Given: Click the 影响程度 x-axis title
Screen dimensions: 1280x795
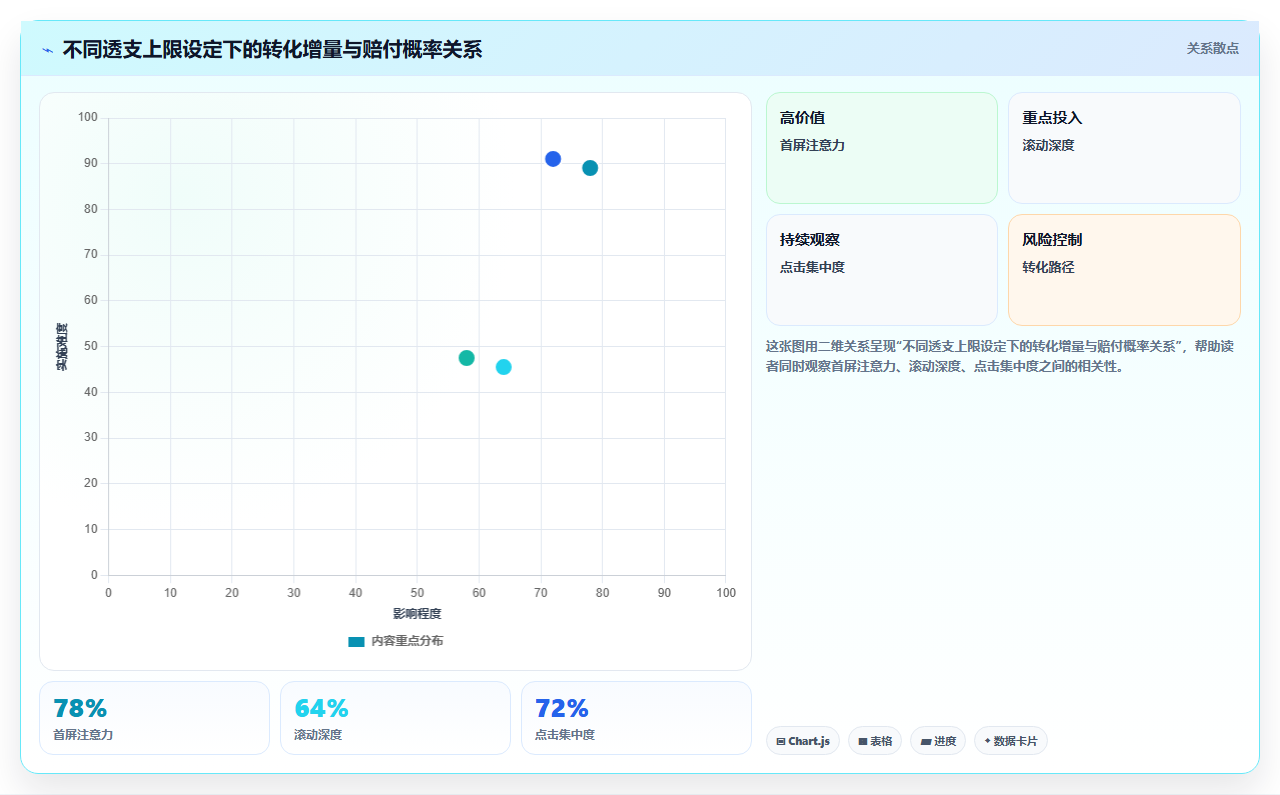Looking at the screenshot, I should (x=417, y=613).
